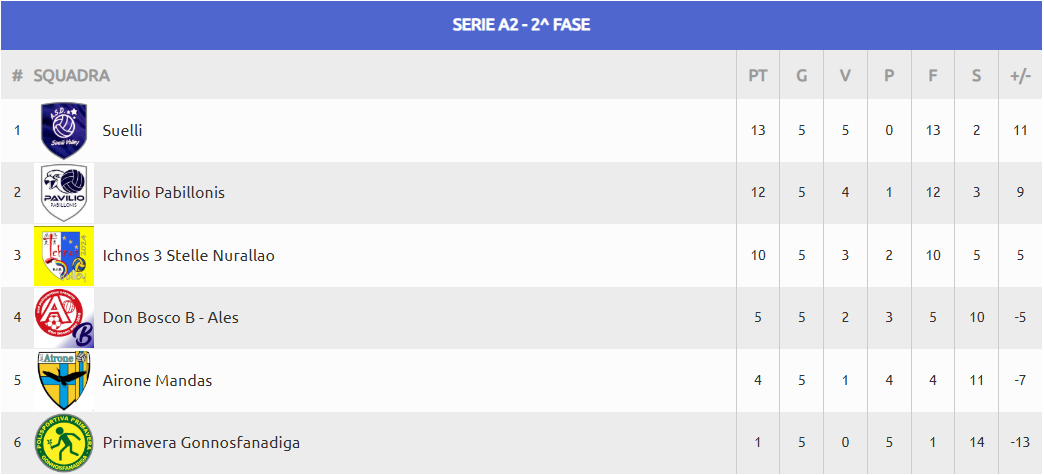1044x475 pixels.
Task: Select the Ichnos 3 Stelle Nurallao name
Action: [x=188, y=256]
